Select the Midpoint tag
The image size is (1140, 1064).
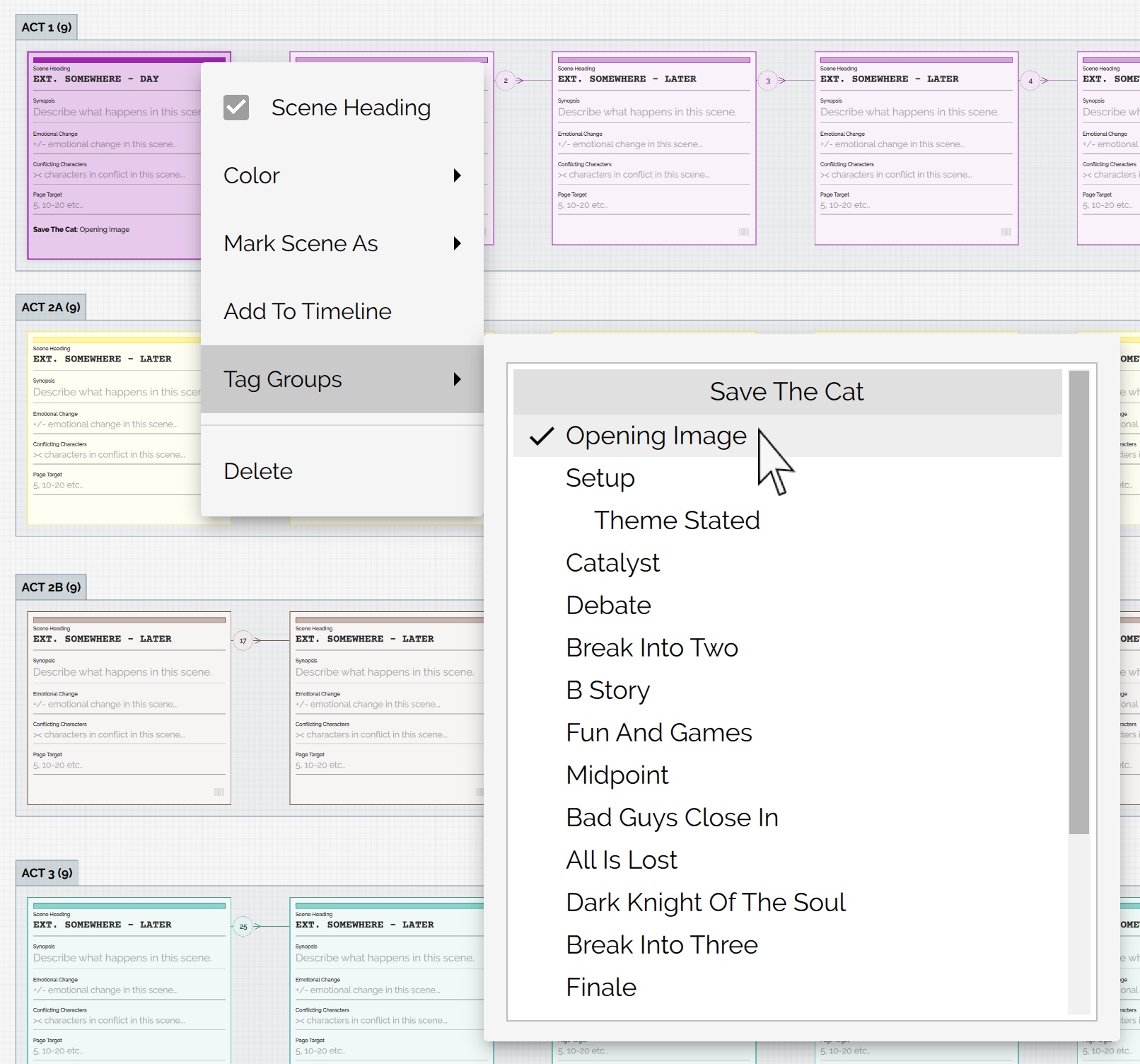click(x=787, y=775)
